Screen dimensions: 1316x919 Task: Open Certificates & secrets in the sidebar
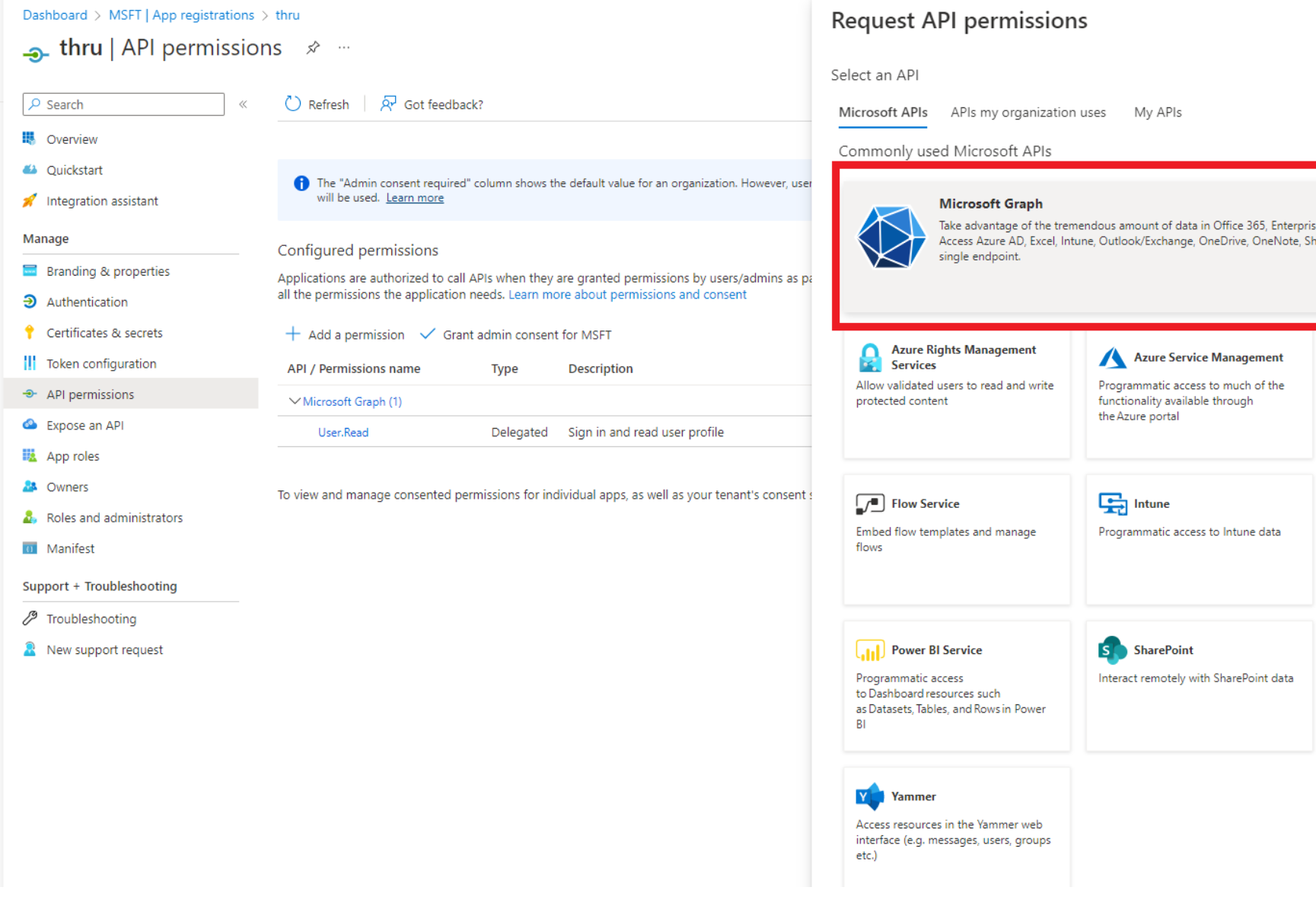tap(104, 333)
